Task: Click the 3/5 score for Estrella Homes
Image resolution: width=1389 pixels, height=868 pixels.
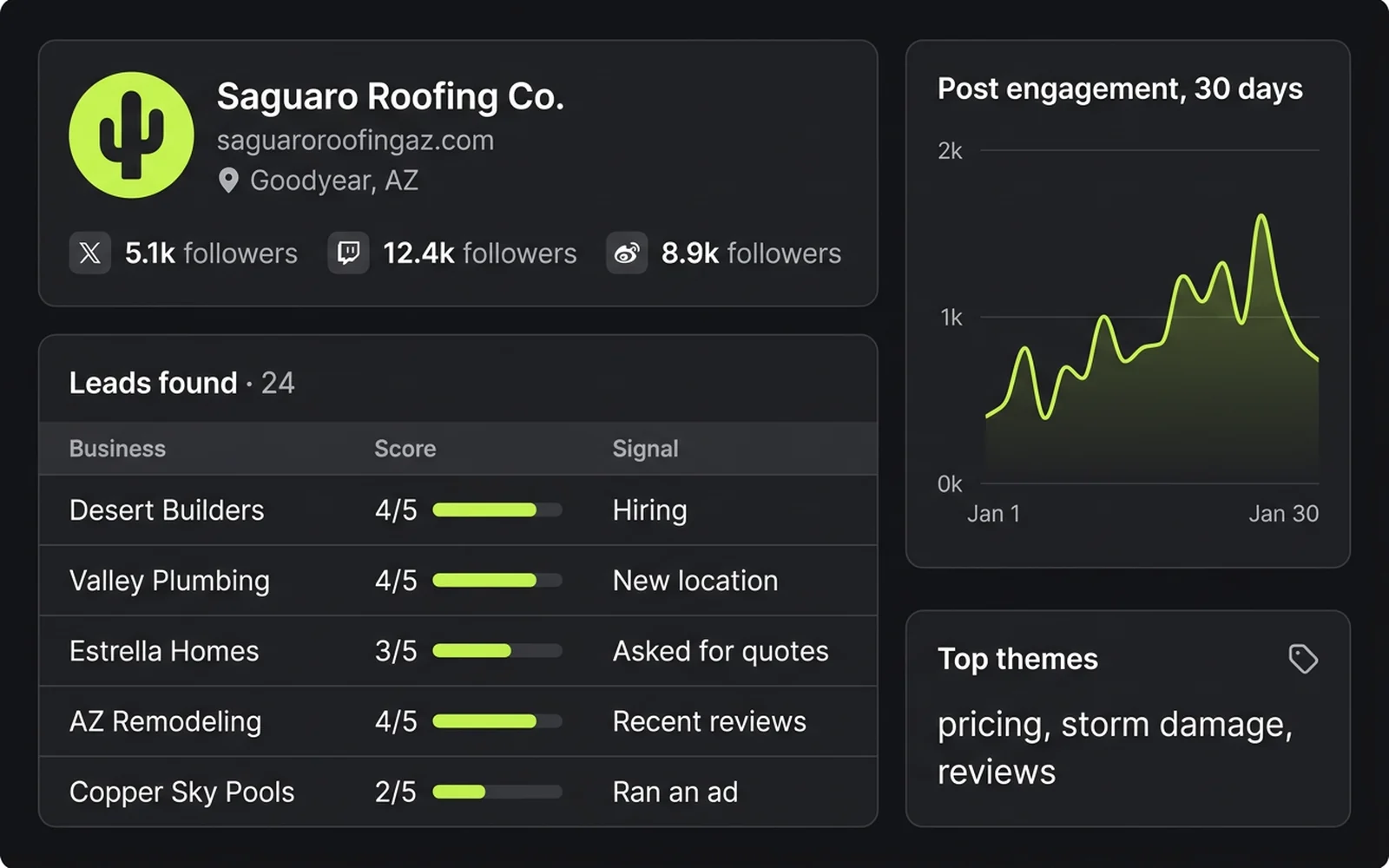Action: click(x=396, y=651)
